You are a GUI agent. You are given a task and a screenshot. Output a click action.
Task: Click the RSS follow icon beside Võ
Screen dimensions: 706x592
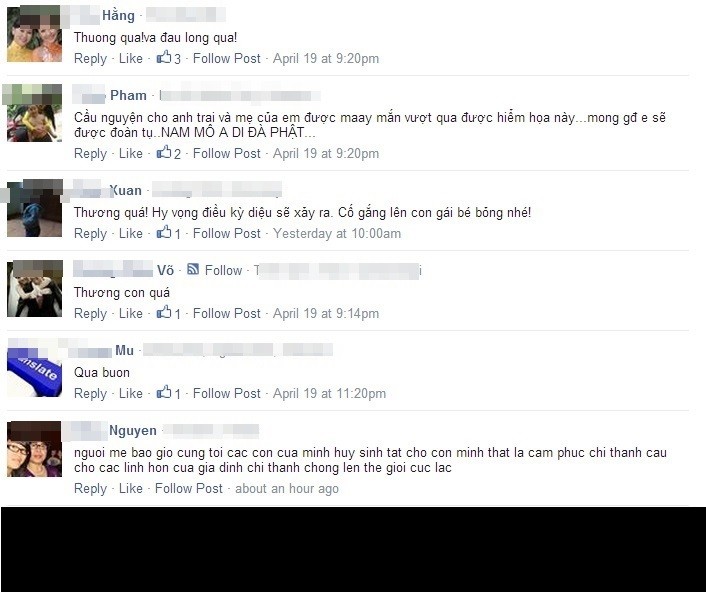pos(193,269)
